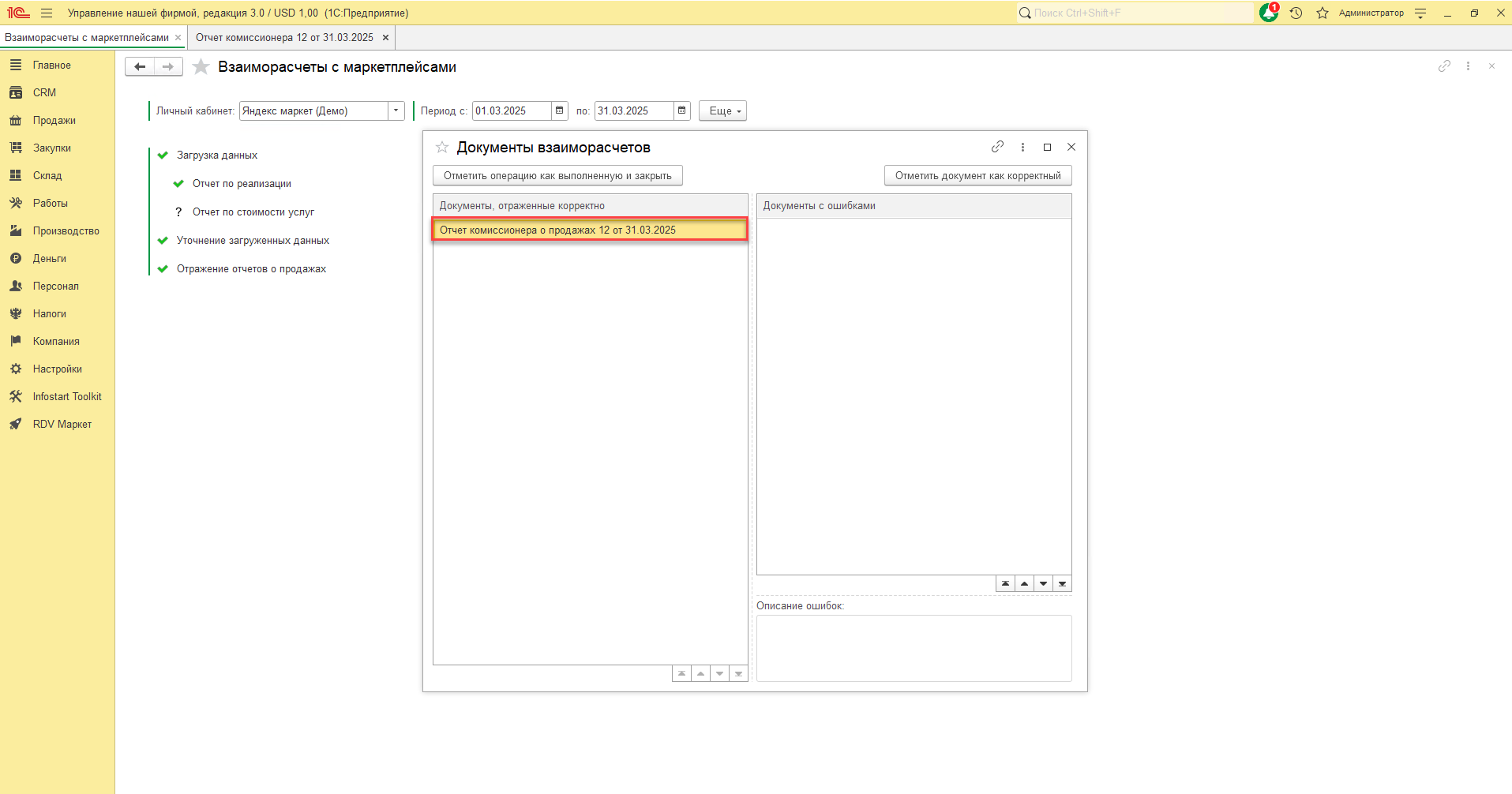The image size is (1512, 794).
Task: Close the Отчет комиссионера 12 tab
Action: 385,37
